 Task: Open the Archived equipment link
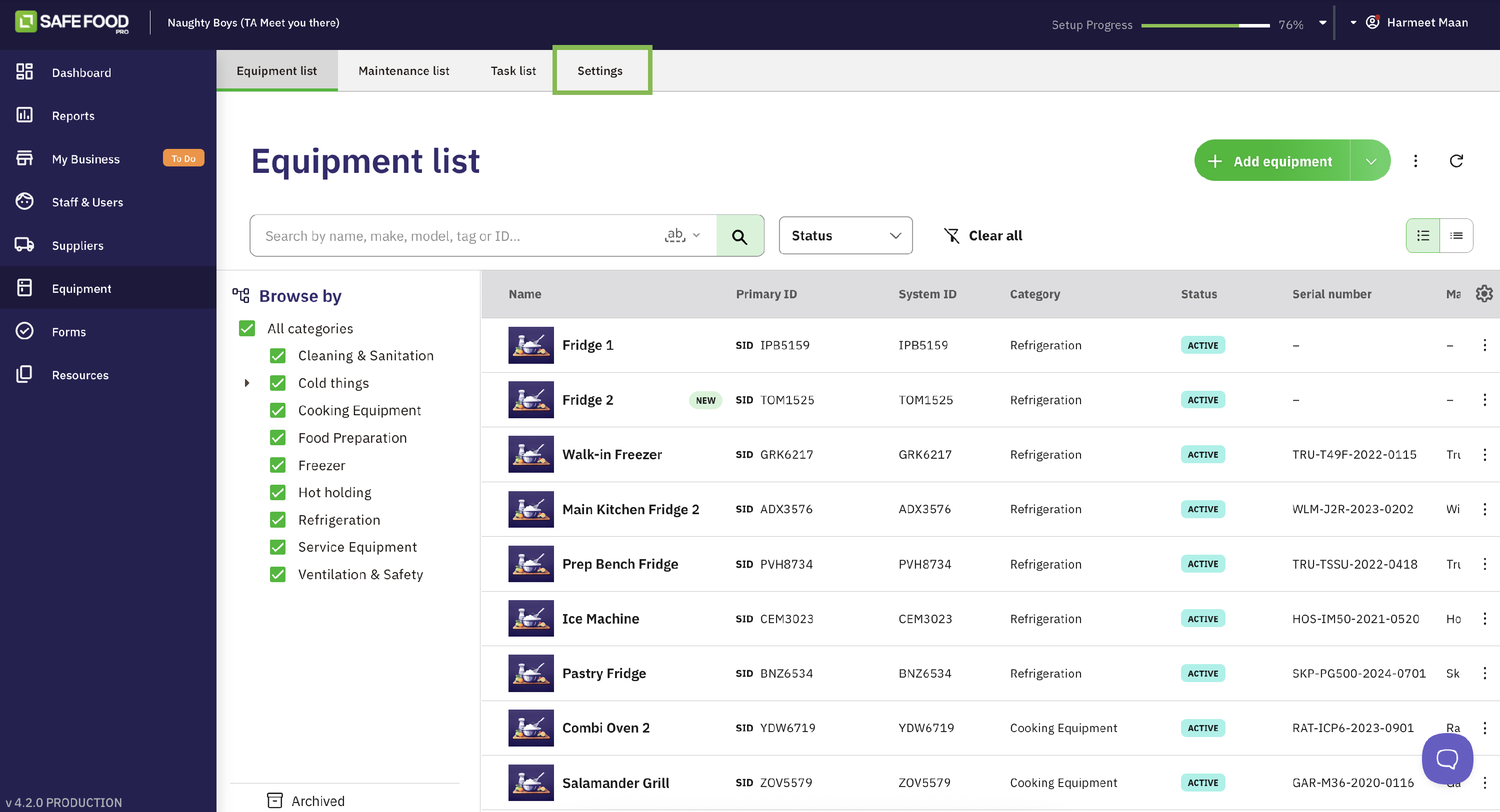[x=306, y=801]
